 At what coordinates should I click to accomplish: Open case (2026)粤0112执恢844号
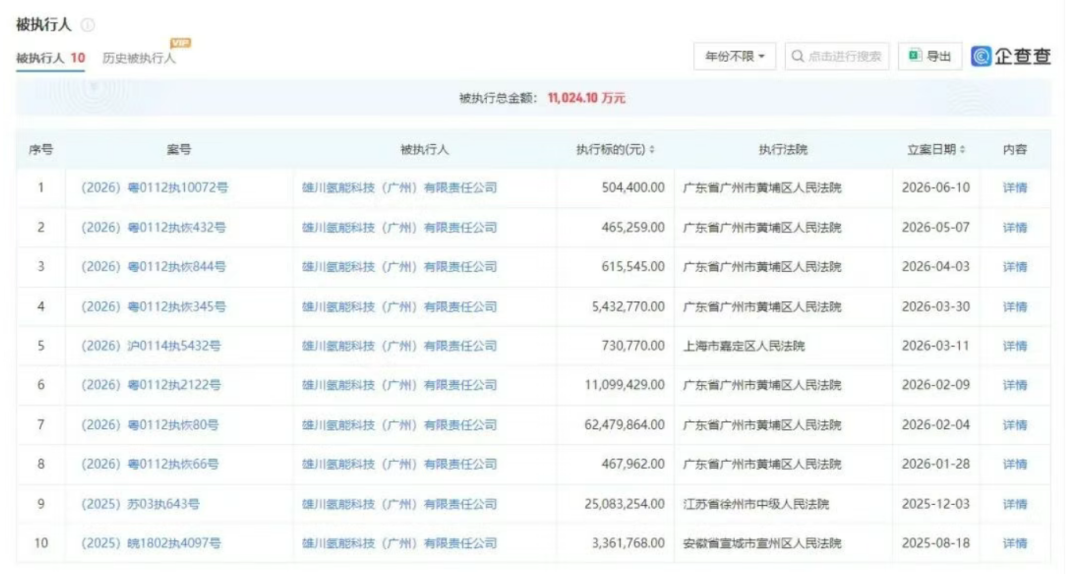154,267
